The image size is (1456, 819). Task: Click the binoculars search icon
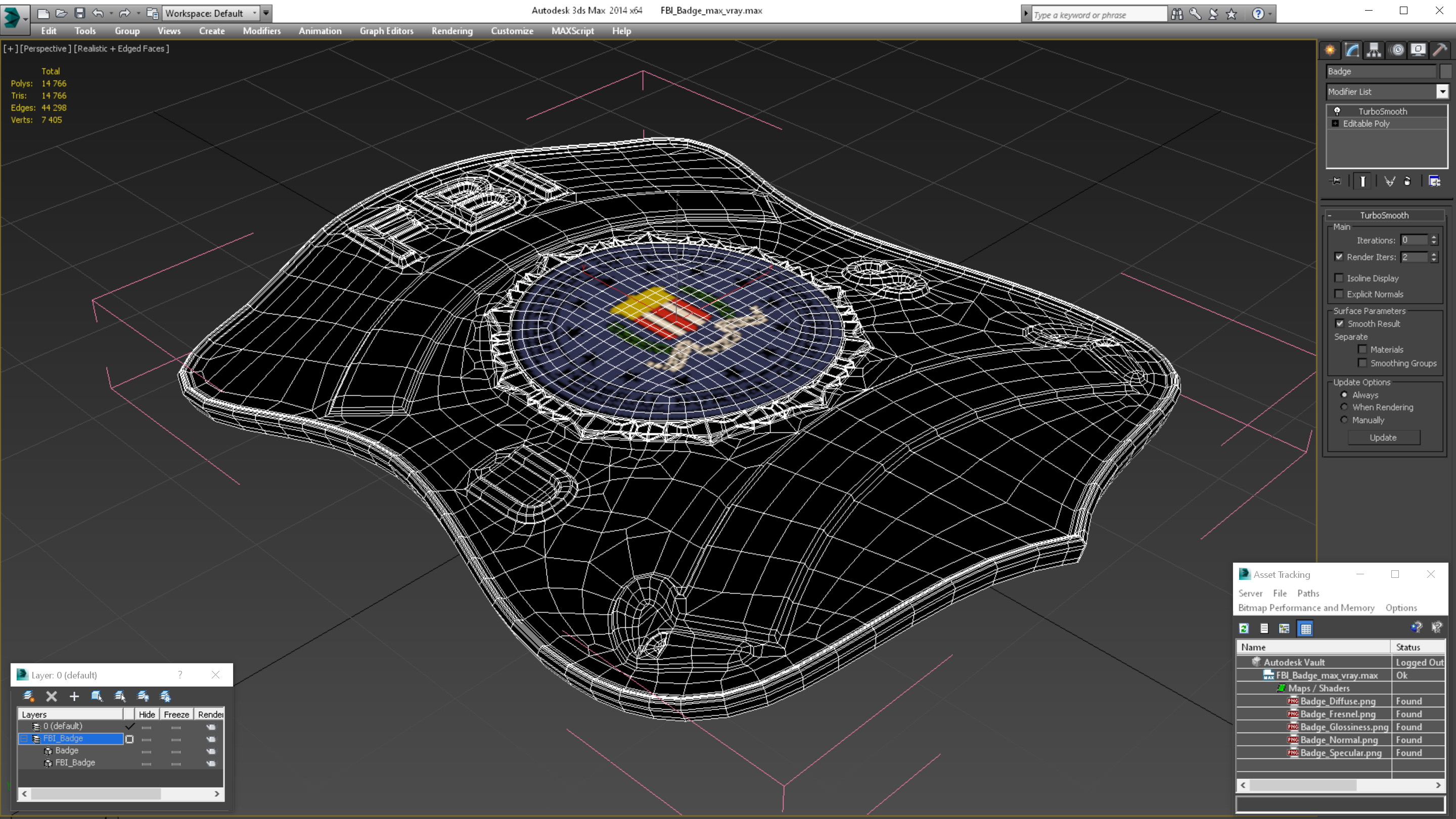point(1177,14)
